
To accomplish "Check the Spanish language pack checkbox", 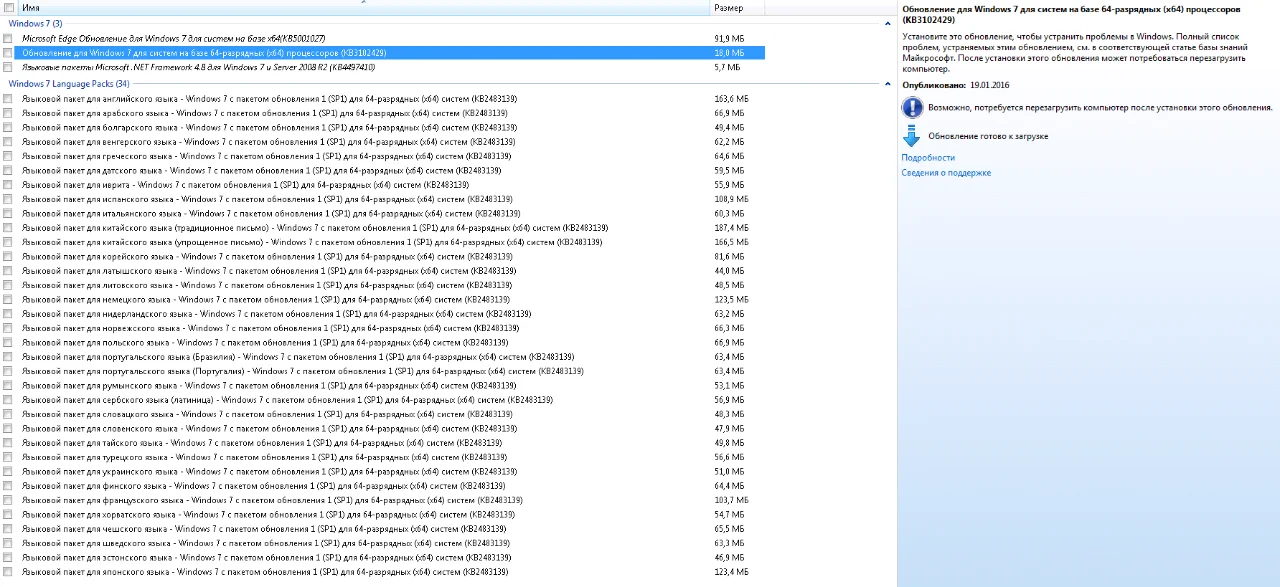I will tap(8, 199).
